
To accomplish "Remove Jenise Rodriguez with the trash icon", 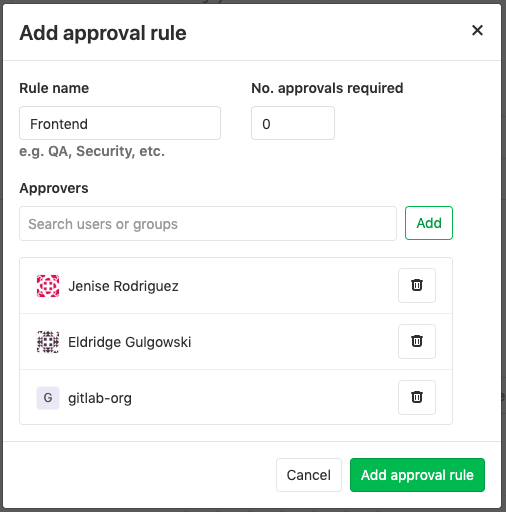I will pyautogui.click(x=417, y=285).
